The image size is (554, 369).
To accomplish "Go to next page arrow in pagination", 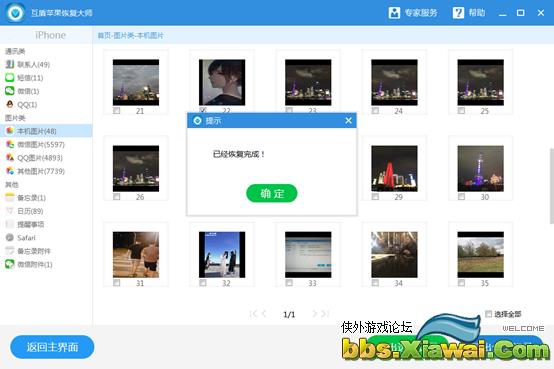I will 314,314.
